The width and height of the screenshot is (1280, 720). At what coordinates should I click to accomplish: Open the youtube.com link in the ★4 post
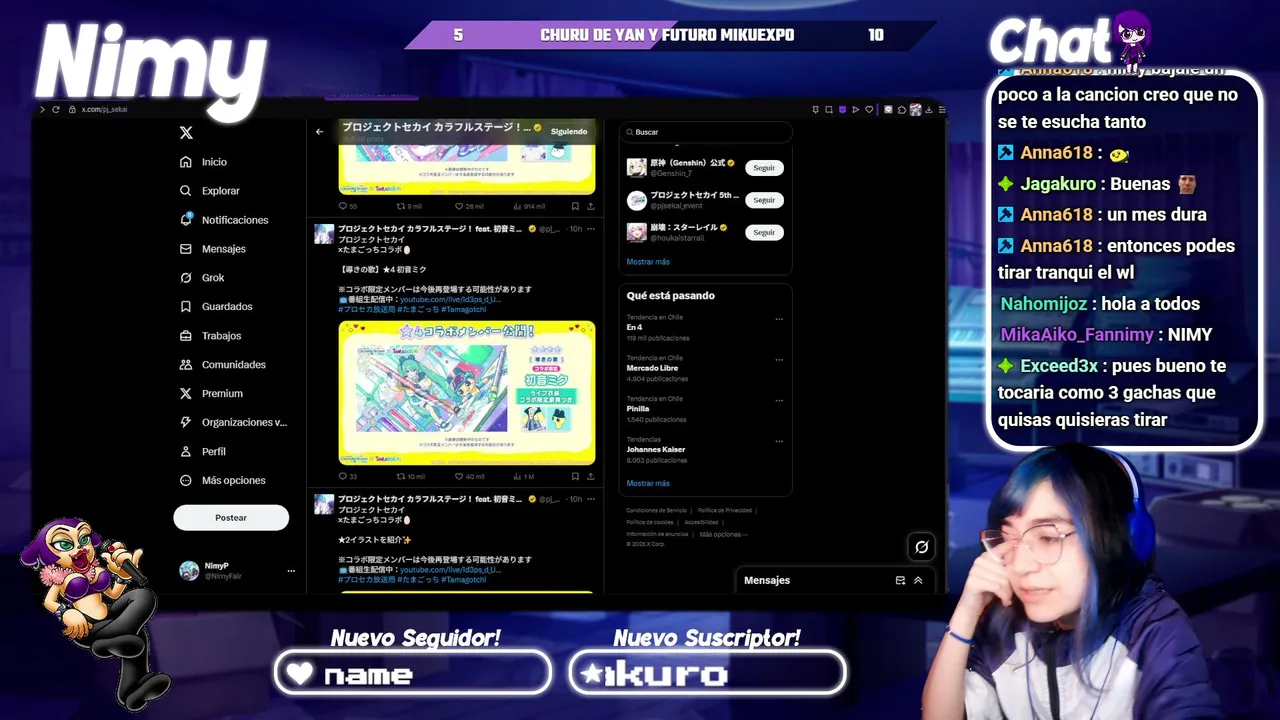click(450, 300)
